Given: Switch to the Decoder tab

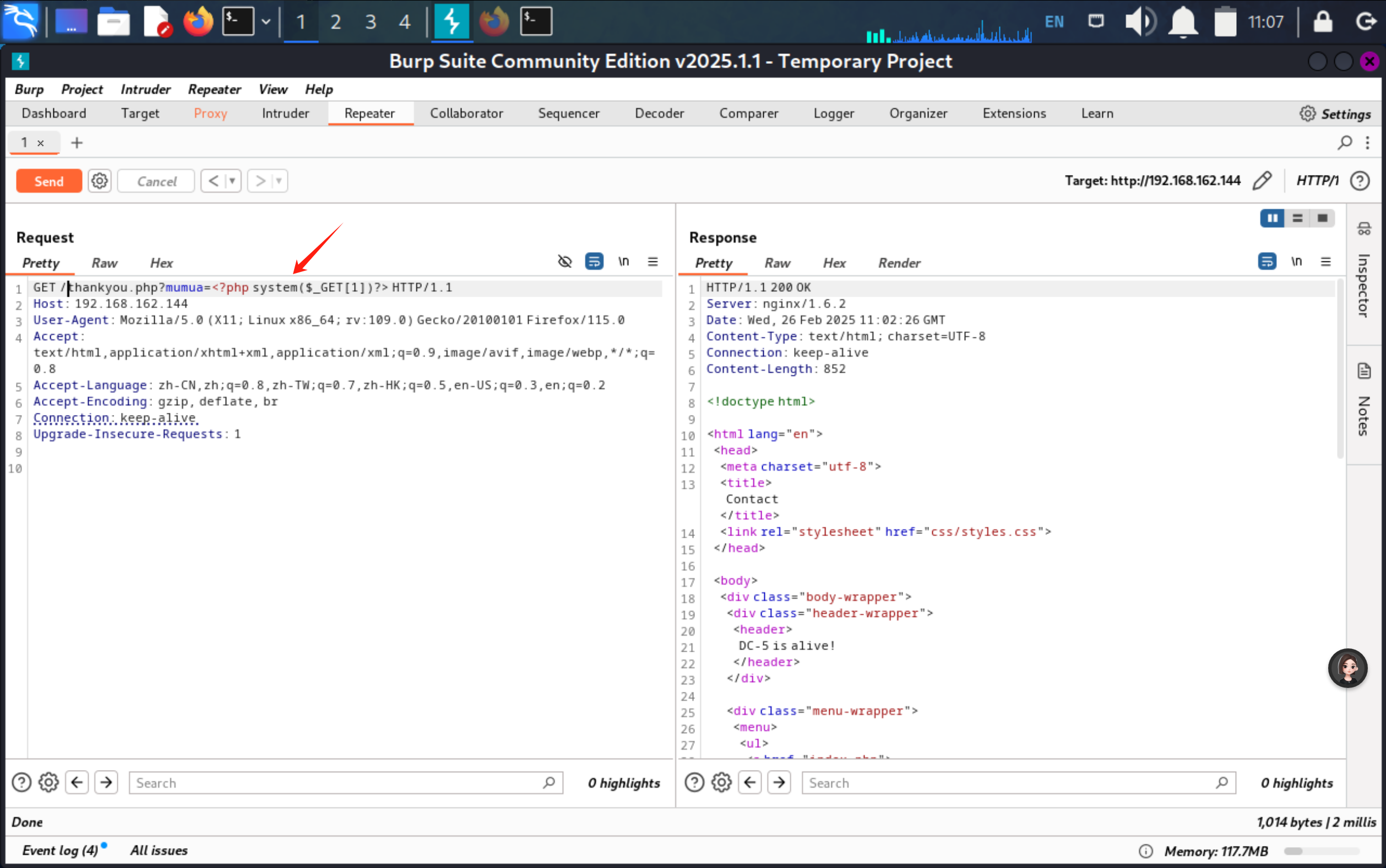Looking at the screenshot, I should pos(659,114).
